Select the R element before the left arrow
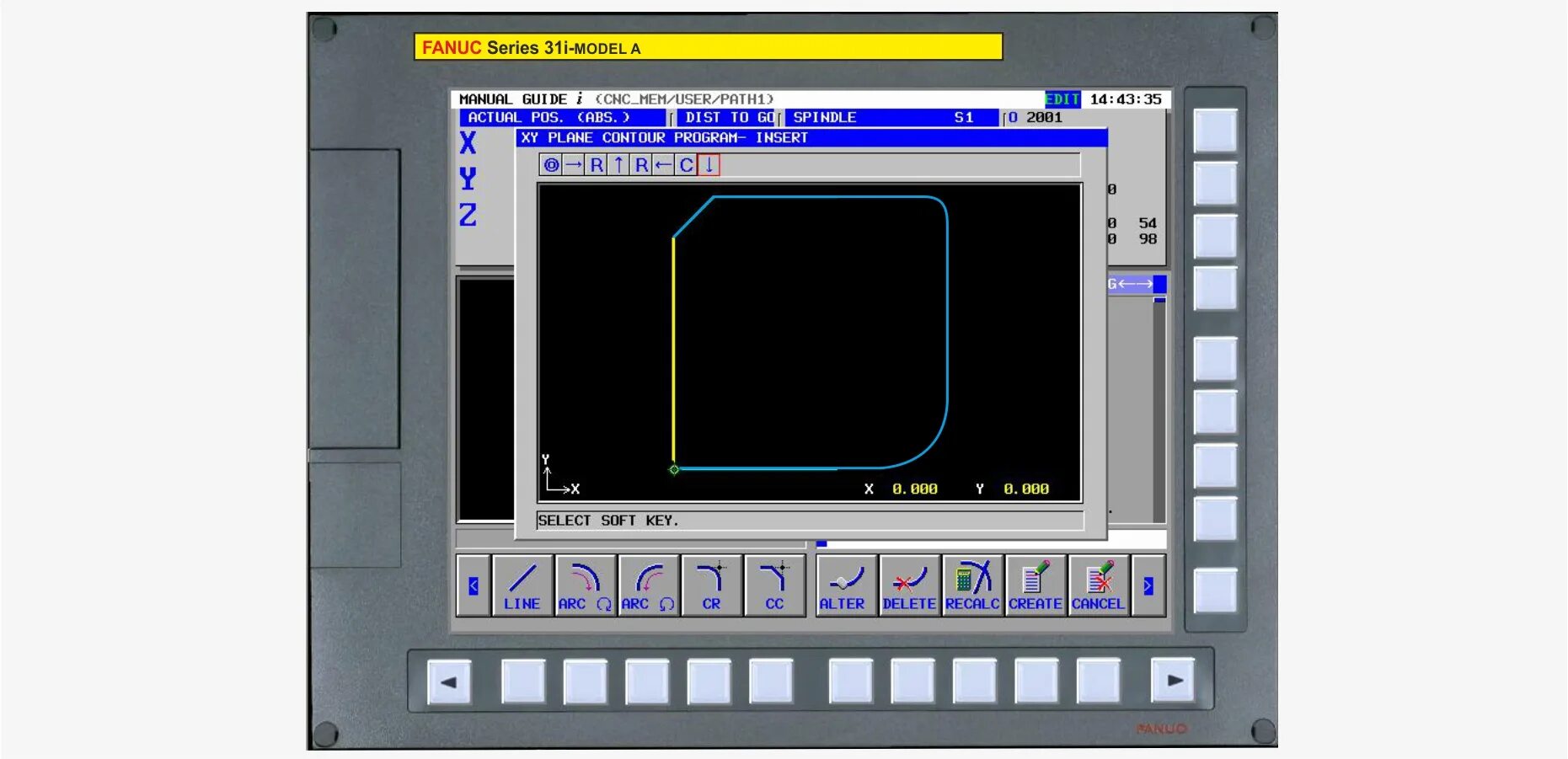 pos(641,165)
